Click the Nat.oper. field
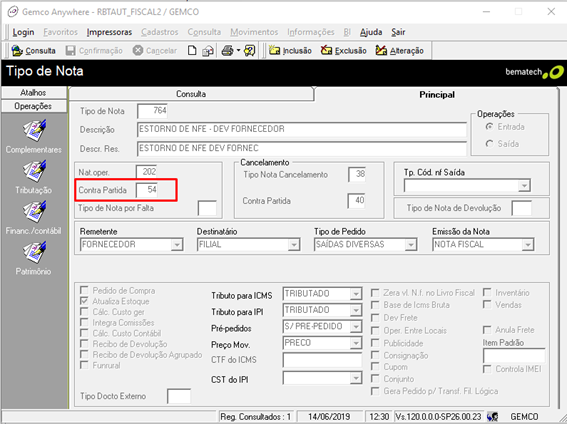 coord(147,172)
